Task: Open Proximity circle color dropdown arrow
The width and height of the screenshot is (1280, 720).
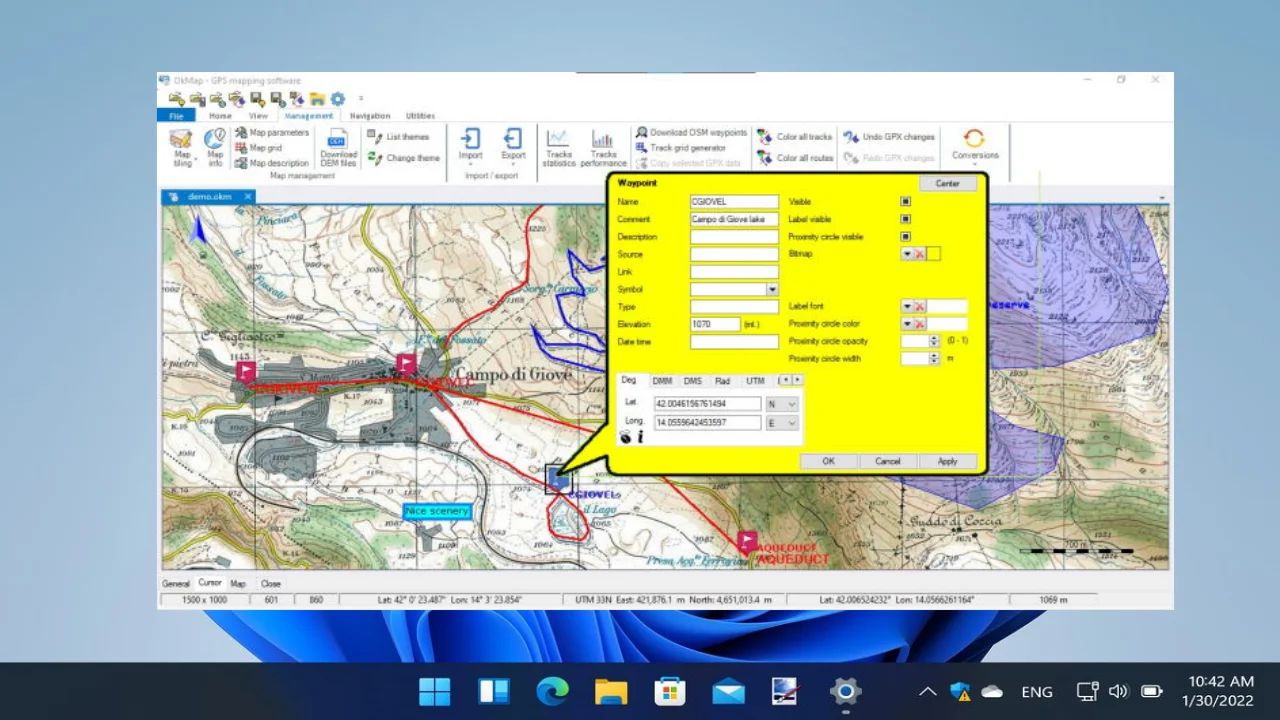Action: (907, 324)
